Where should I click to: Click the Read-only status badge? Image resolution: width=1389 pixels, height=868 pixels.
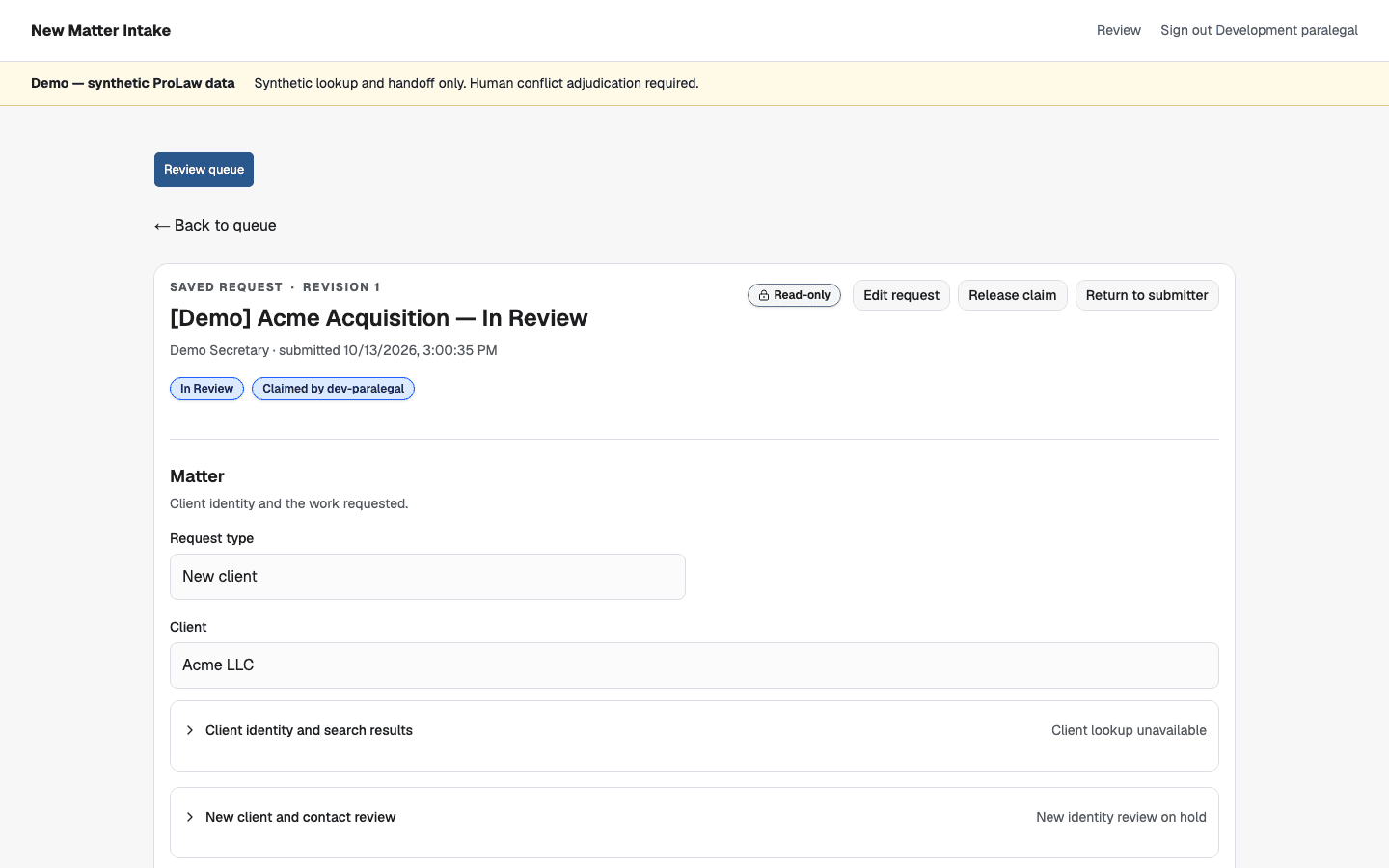[794, 295]
